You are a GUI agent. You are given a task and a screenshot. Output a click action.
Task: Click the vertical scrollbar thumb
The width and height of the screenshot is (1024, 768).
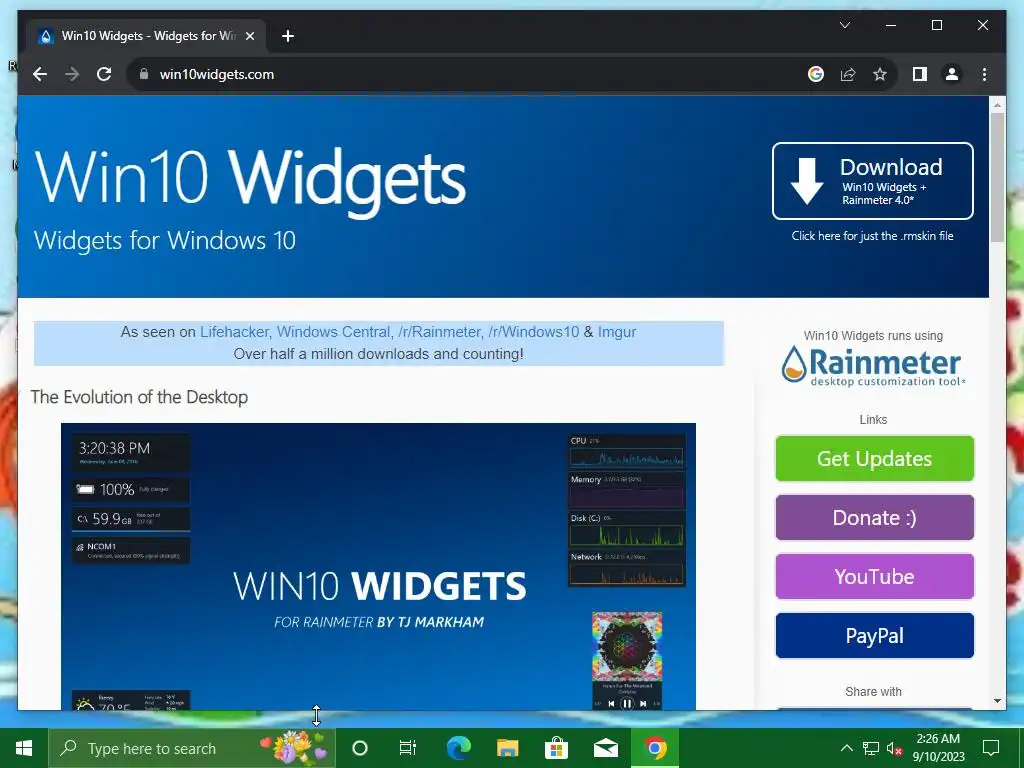tap(997, 178)
